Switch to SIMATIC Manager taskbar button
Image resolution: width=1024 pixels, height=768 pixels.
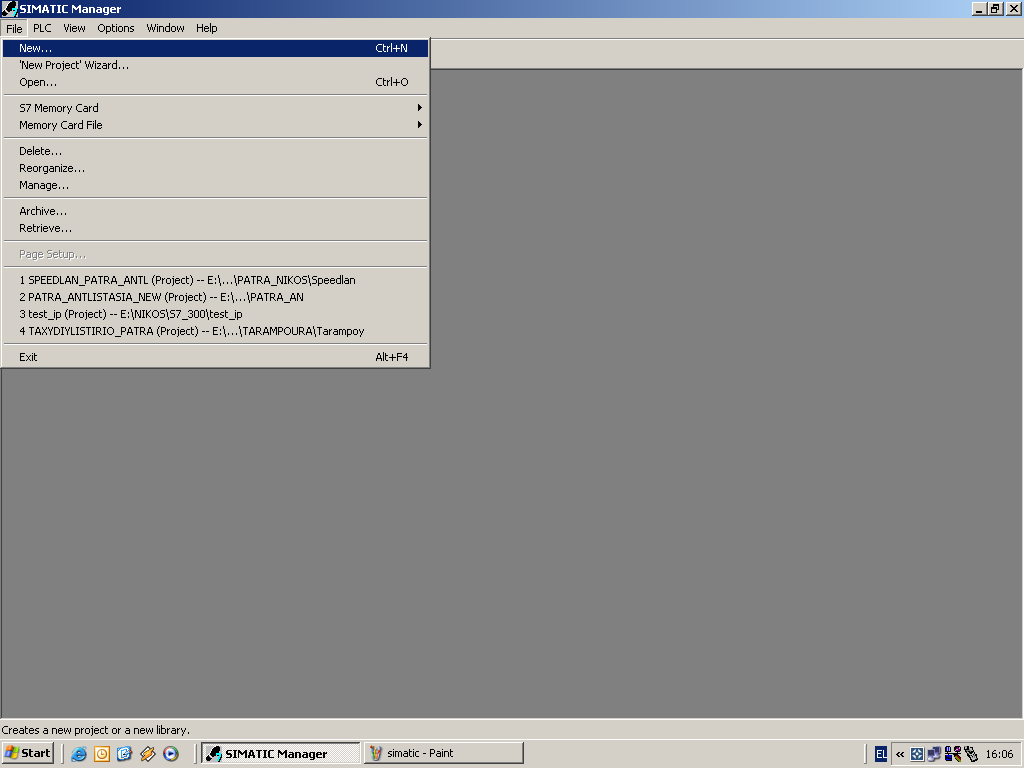point(281,753)
